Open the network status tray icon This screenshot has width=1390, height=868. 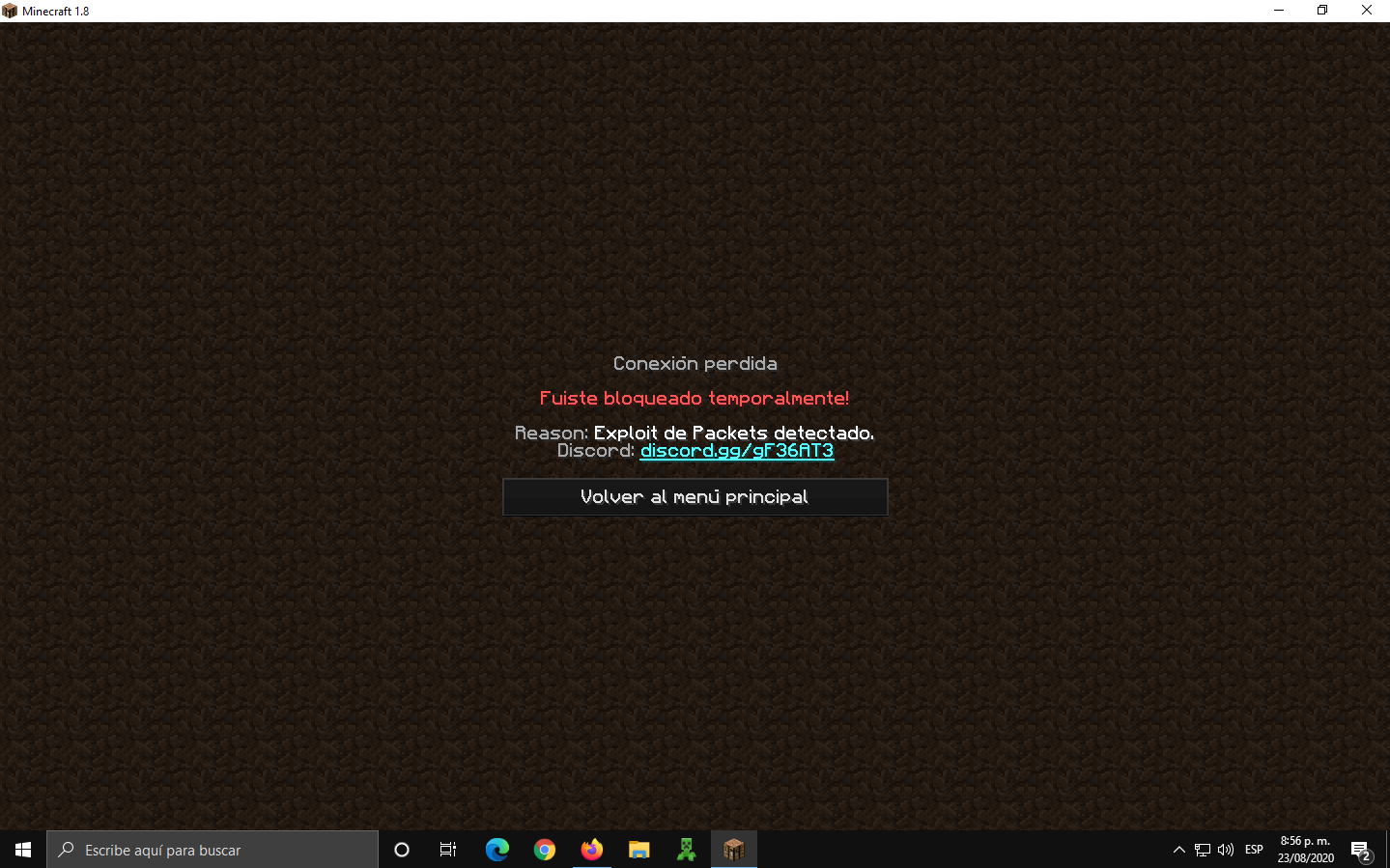click(1203, 850)
